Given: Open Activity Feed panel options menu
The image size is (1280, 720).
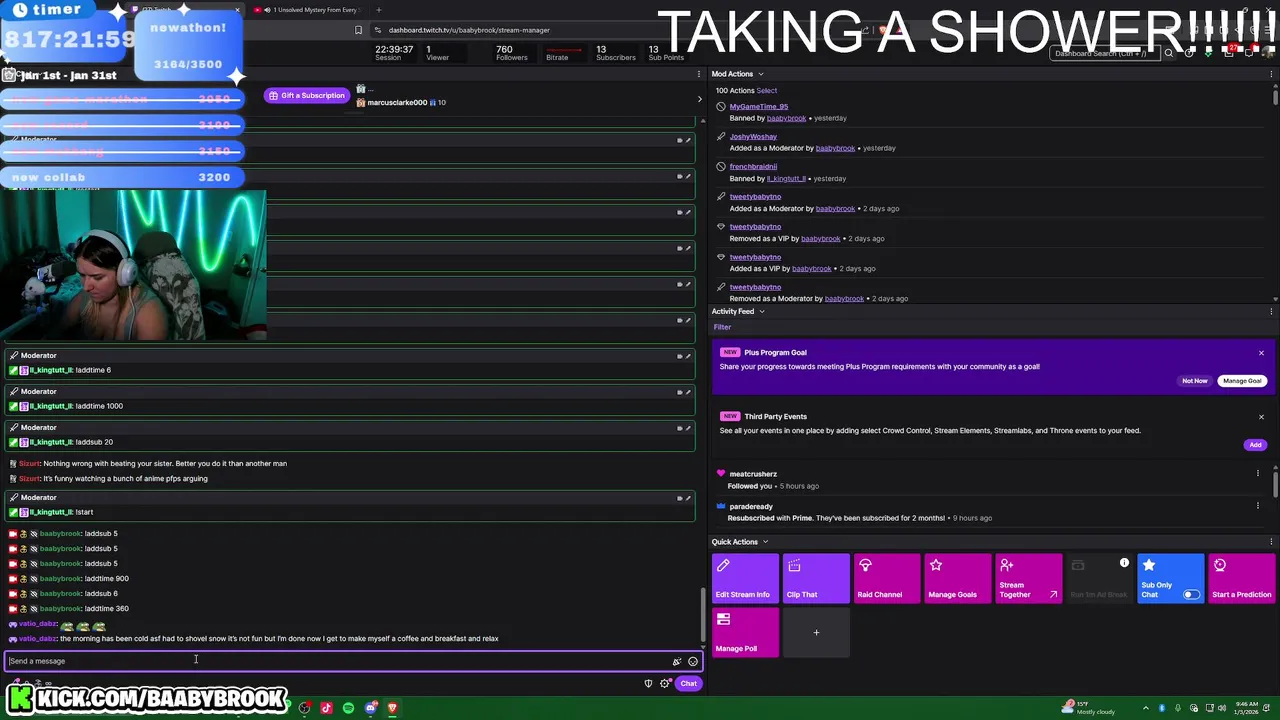Looking at the screenshot, I should [x=1271, y=311].
